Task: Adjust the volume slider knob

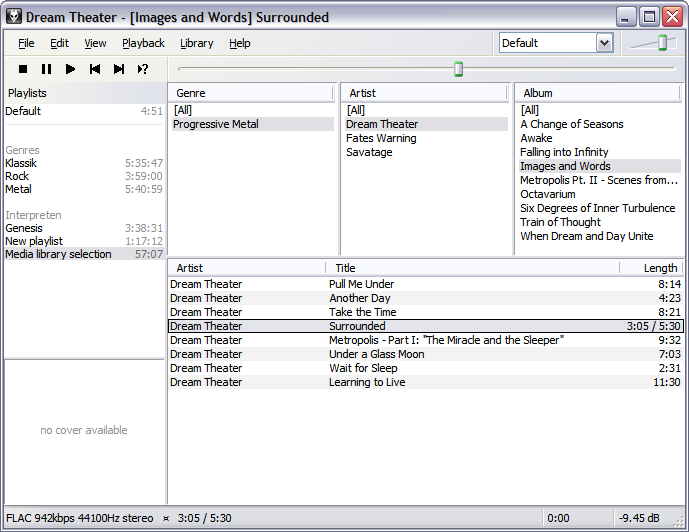Action: 662,43
